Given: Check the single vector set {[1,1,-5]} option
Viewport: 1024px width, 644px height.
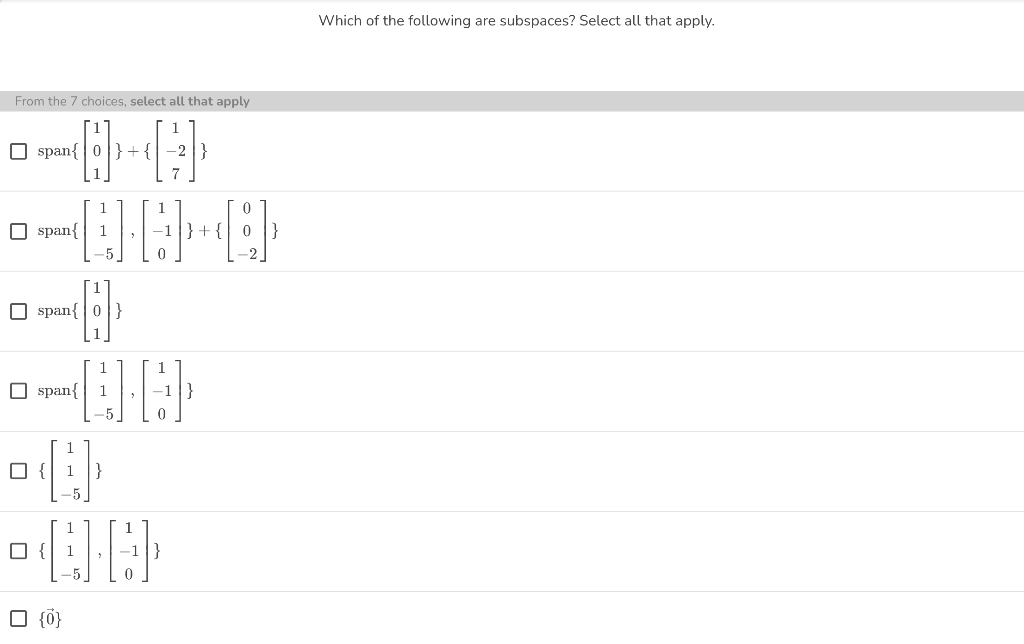Looking at the screenshot, I should pyautogui.click(x=18, y=470).
